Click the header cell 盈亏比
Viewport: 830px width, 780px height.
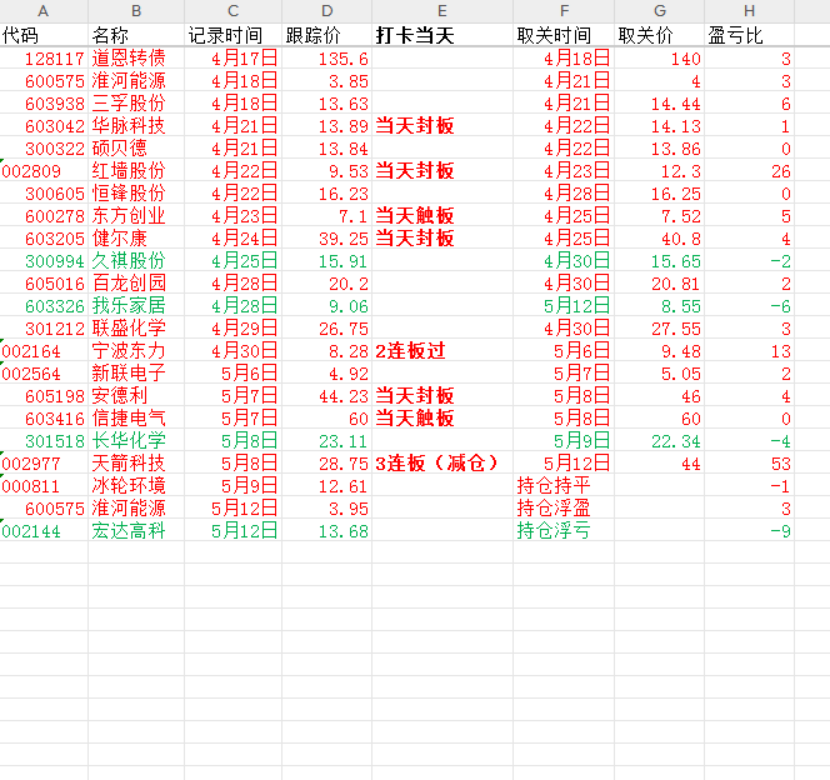click(x=749, y=35)
